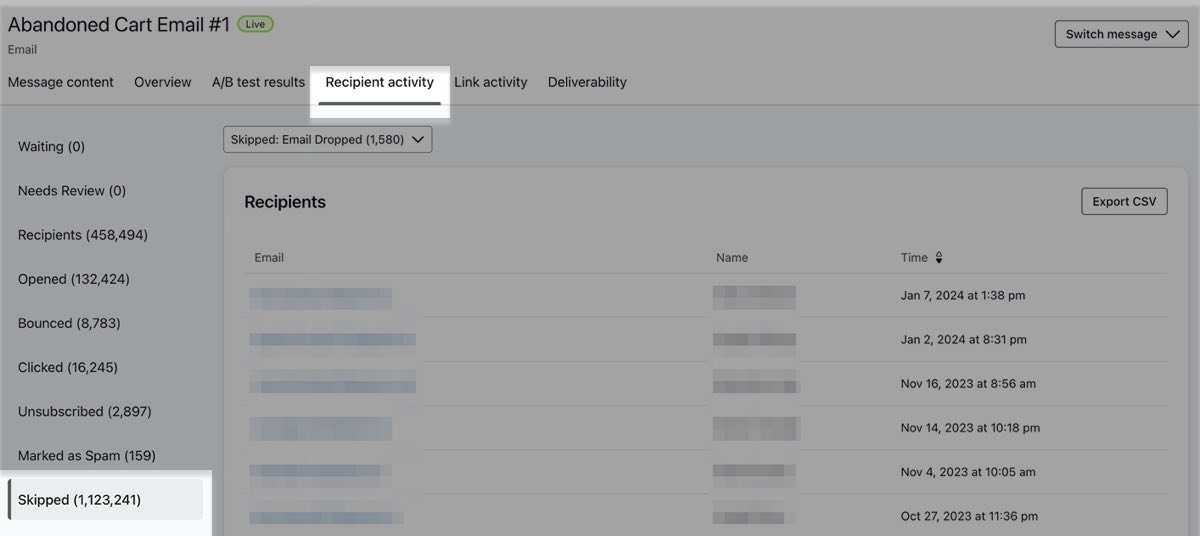
Task: Select the Recipient activity tab
Action: point(379,82)
